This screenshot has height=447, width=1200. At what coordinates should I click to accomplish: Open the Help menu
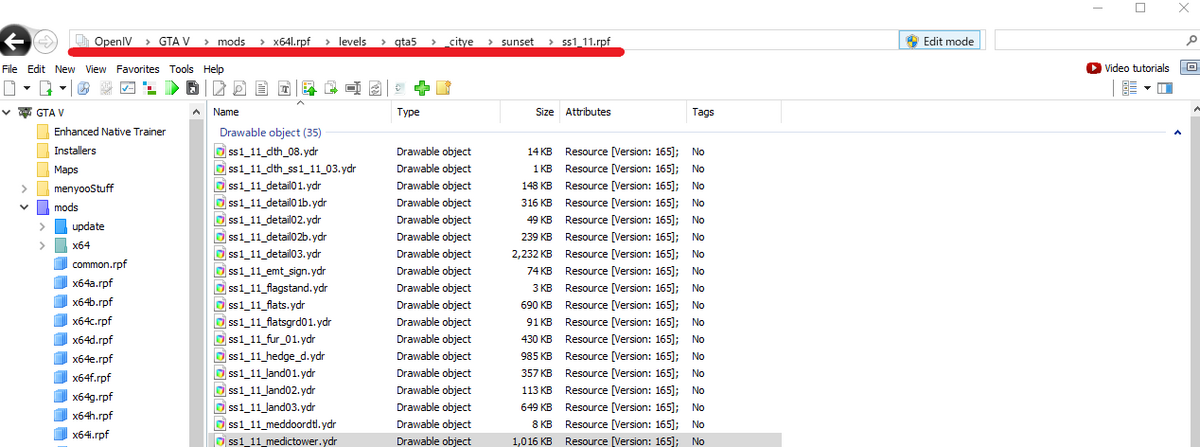(x=213, y=69)
